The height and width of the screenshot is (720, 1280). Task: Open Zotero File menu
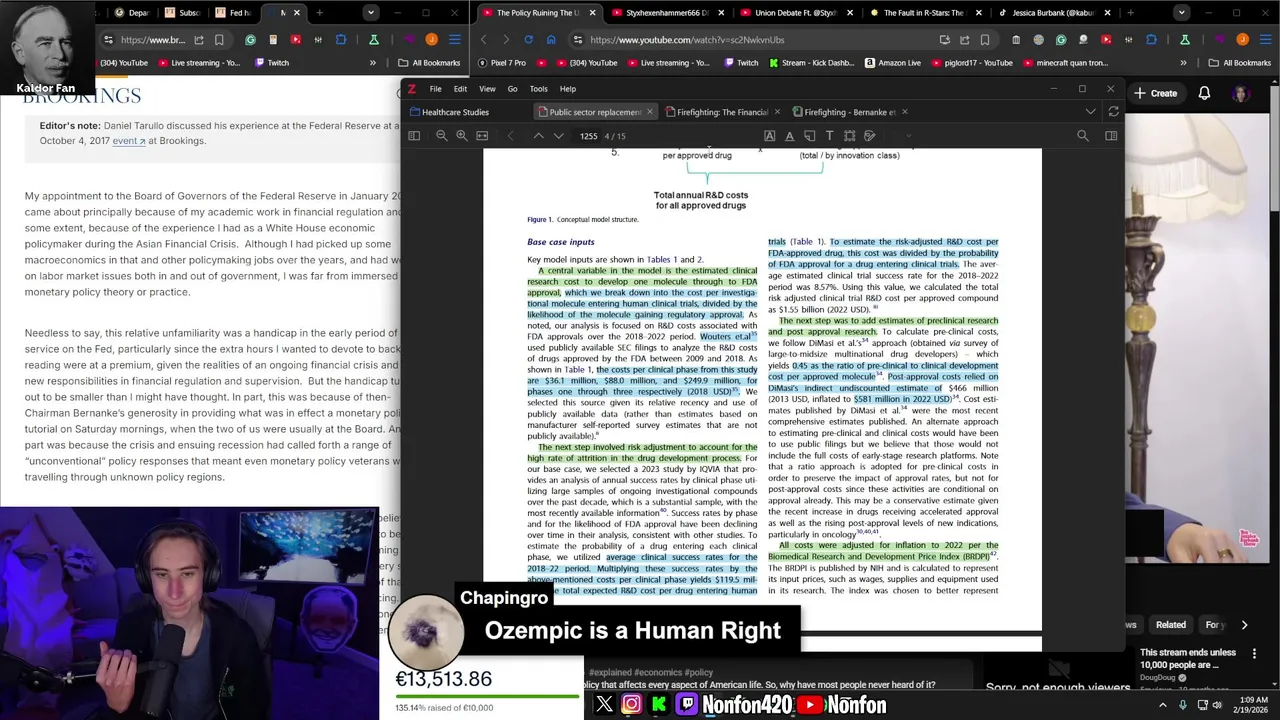436,89
